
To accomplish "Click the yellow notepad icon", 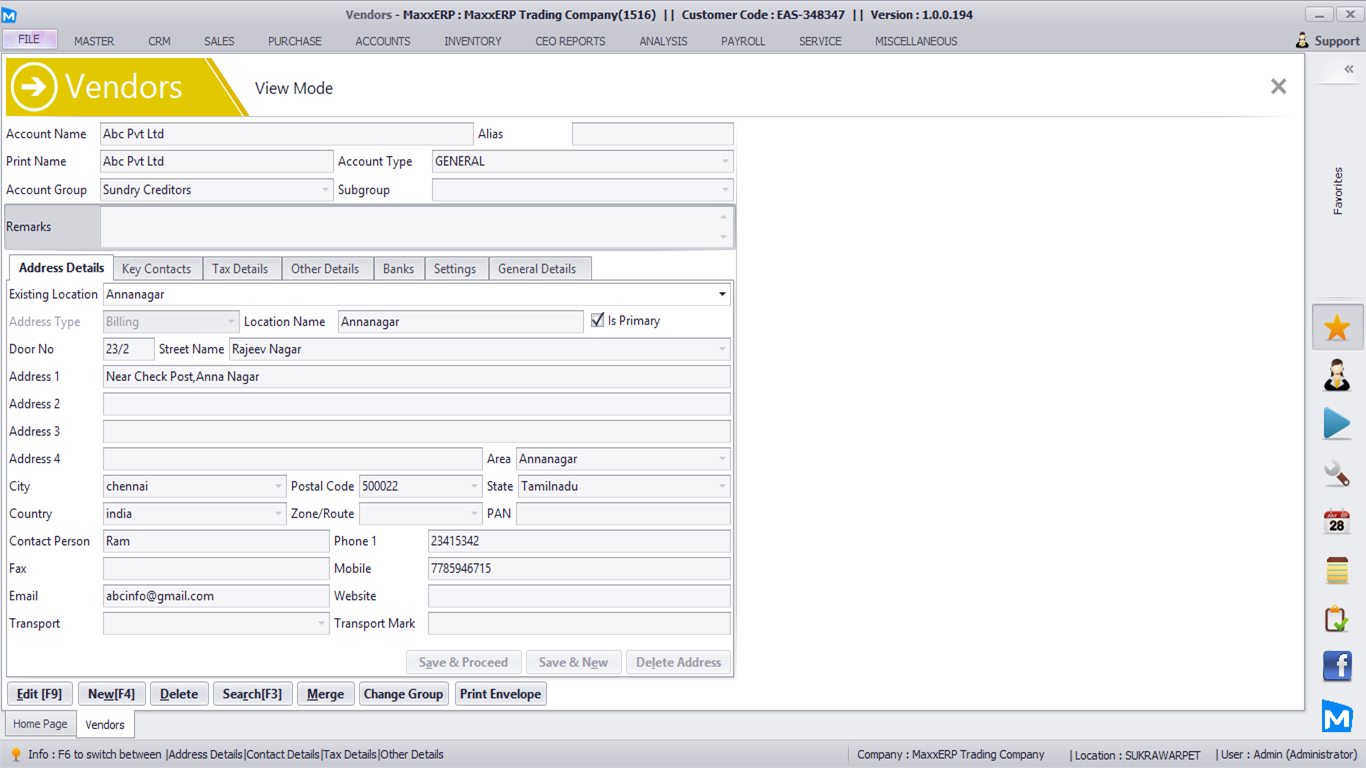I will pos(1337,570).
